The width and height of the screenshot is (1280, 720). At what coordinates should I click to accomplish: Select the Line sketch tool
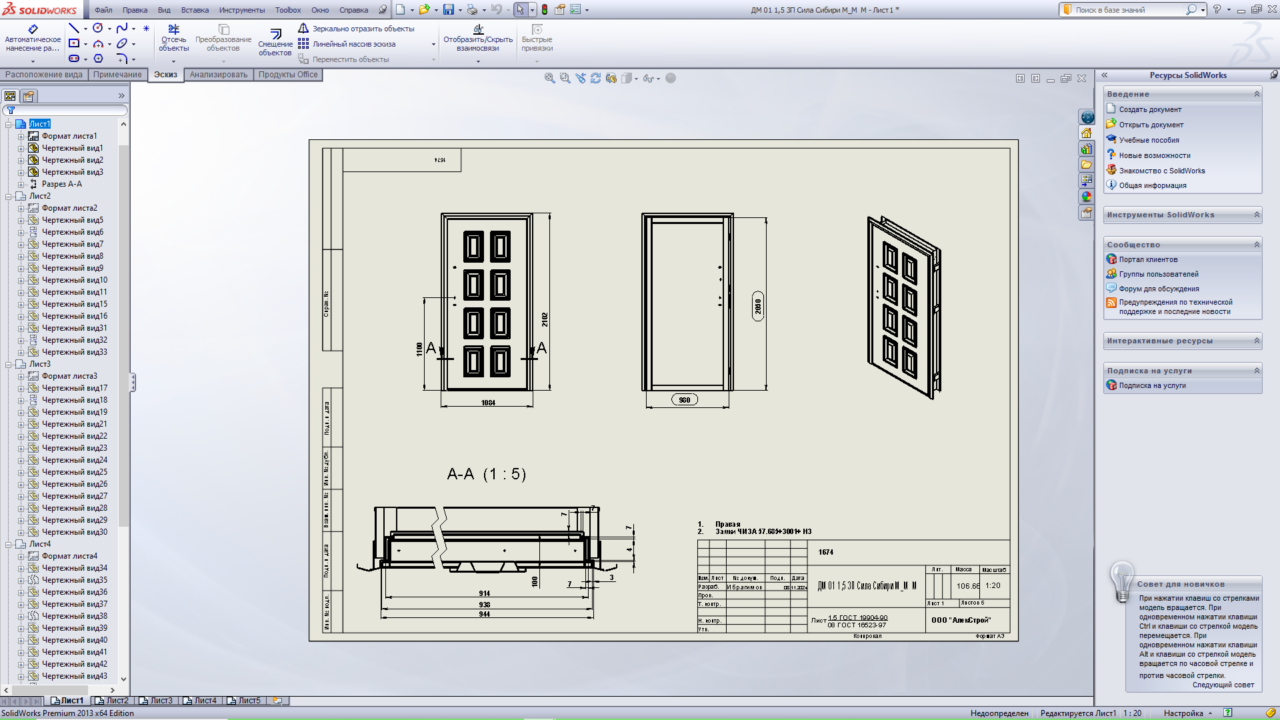point(73,28)
